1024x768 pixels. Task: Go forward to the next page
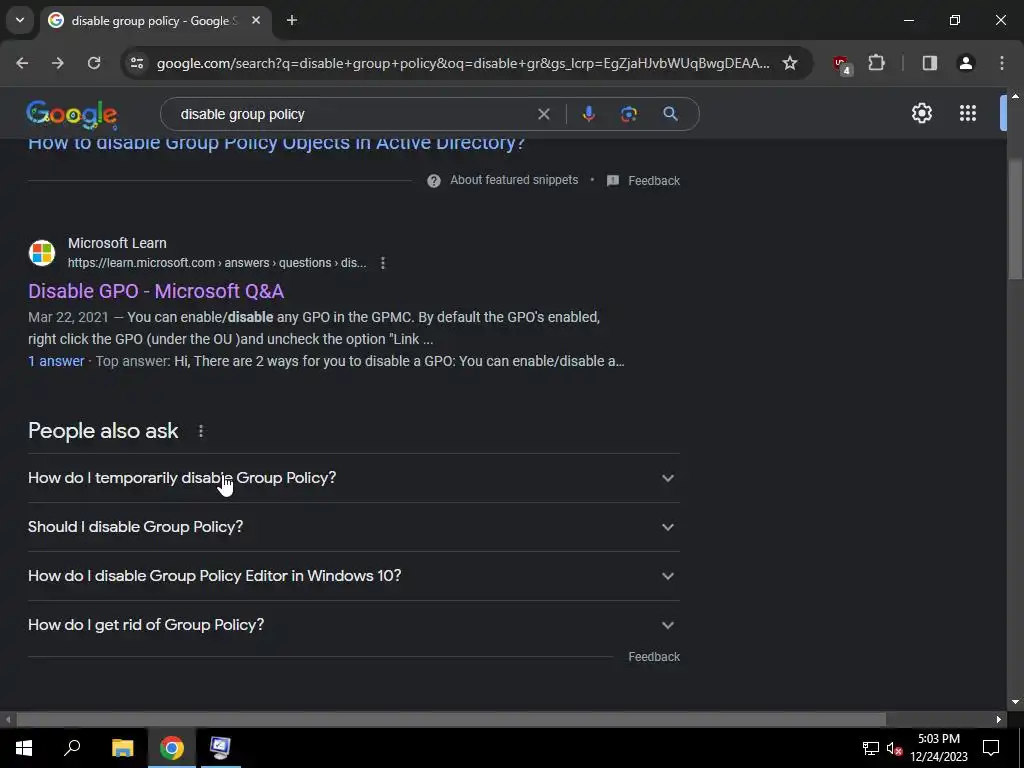[57, 63]
